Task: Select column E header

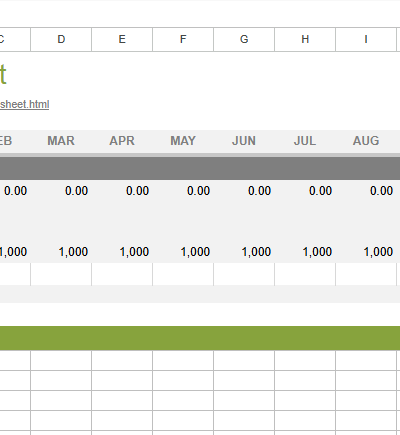Action: pyautogui.click(x=122, y=39)
